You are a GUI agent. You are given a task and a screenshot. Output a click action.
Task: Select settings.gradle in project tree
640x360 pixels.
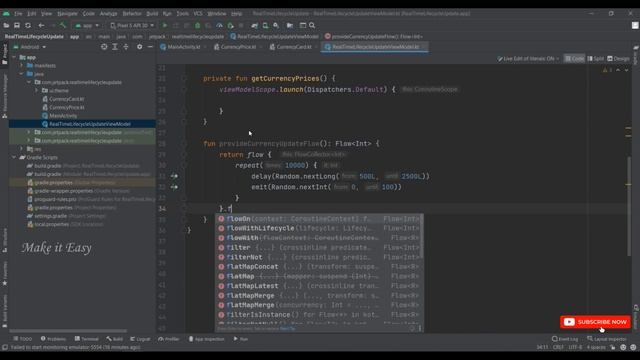point(51,216)
